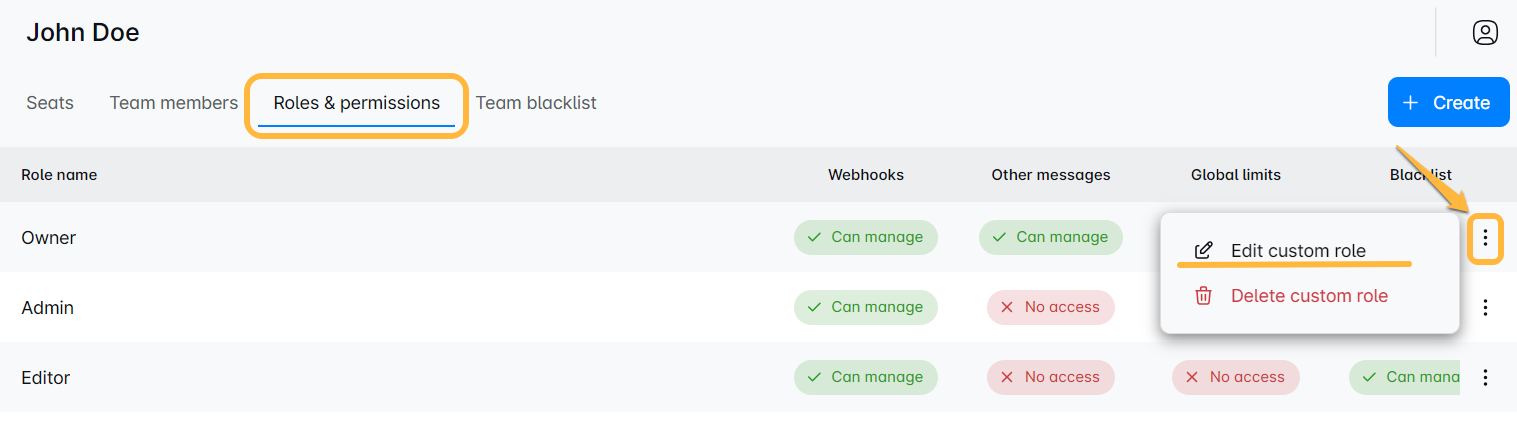Image resolution: width=1517 pixels, height=447 pixels.
Task: Switch to the Seats tab
Action: [50, 103]
